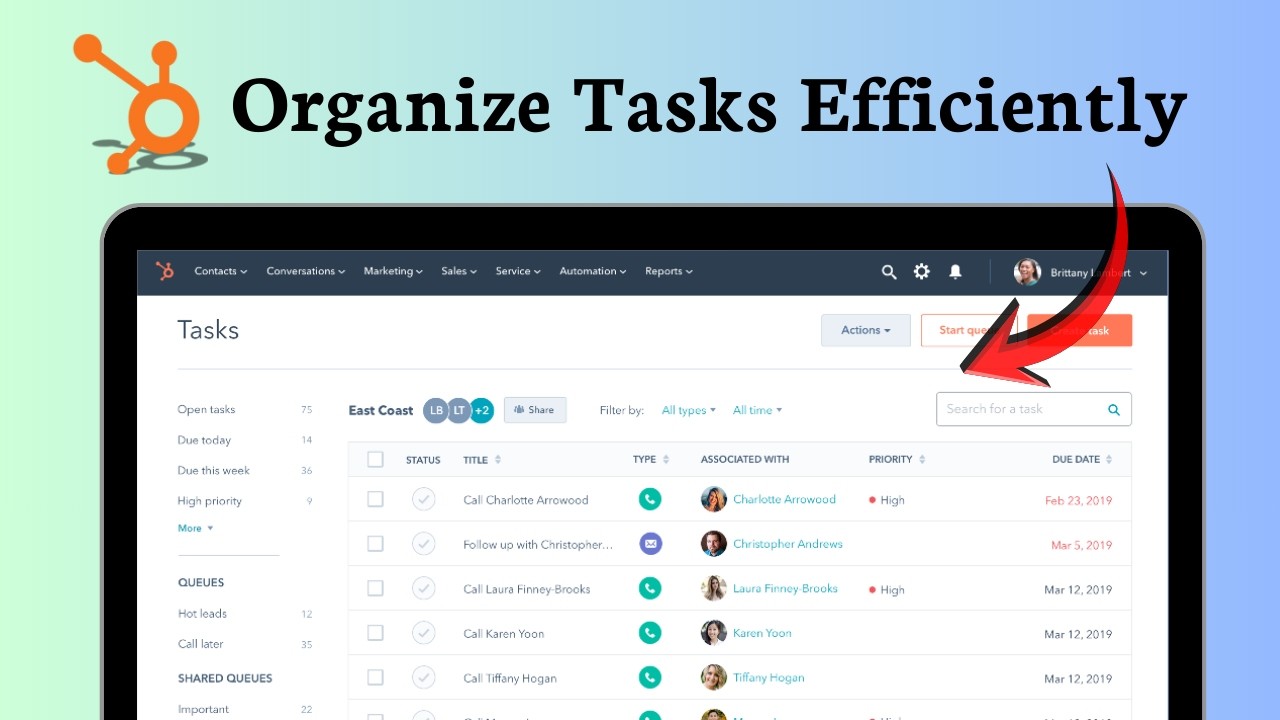Image resolution: width=1280 pixels, height=720 pixels.
Task: Click the HubSpot sprocket logo in navbar
Action: tap(165, 271)
